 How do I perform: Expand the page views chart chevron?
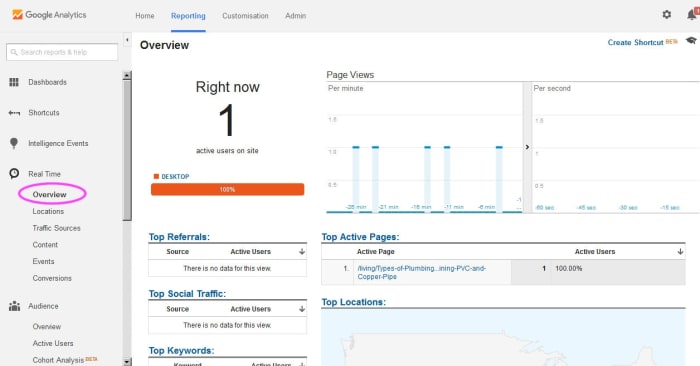(x=527, y=147)
